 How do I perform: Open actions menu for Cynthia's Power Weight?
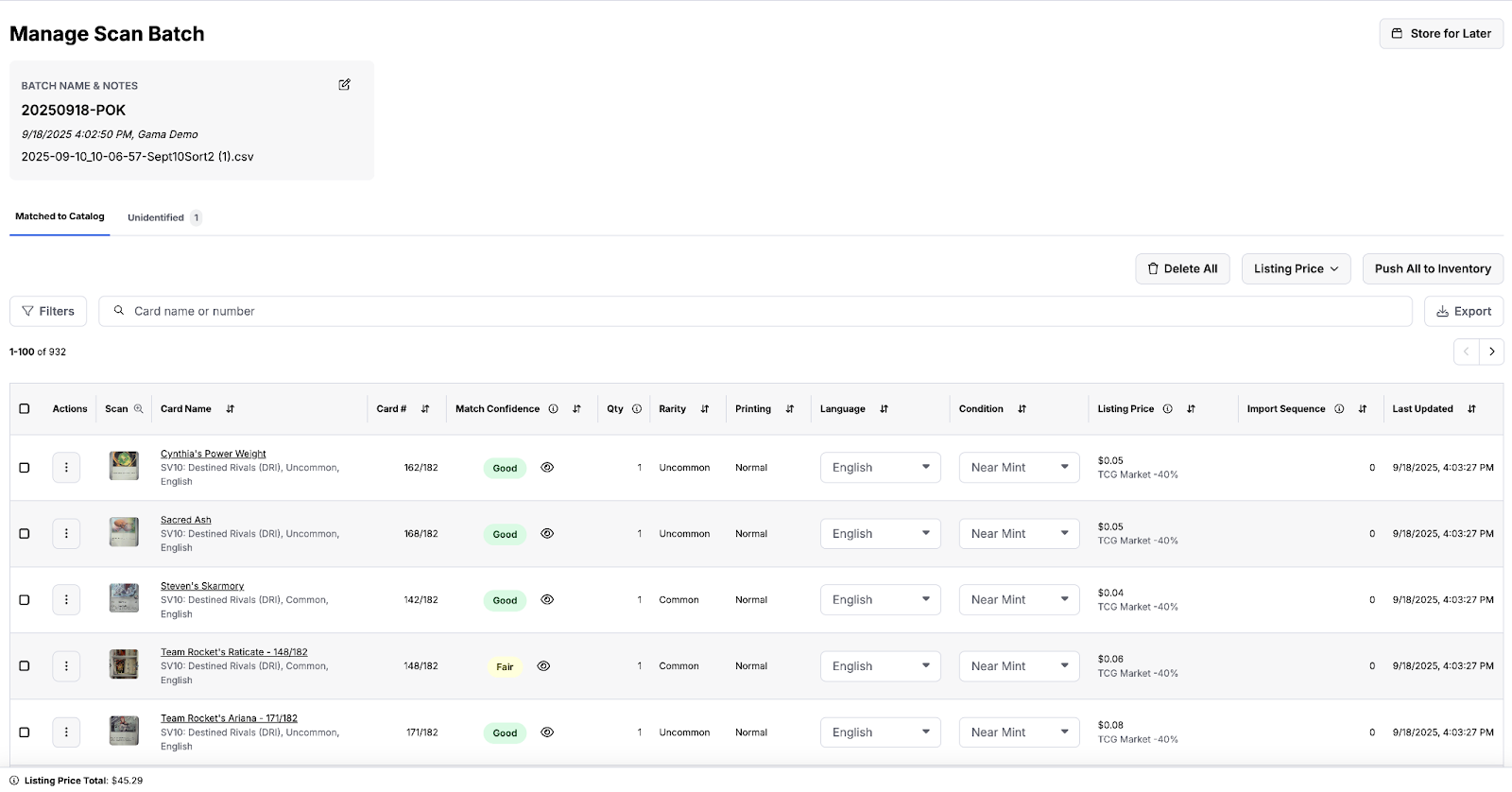click(x=66, y=468)
